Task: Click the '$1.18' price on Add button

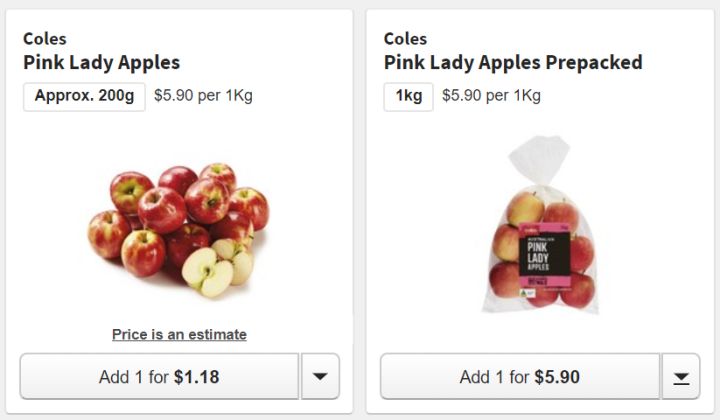Action: tap(196, 377)
